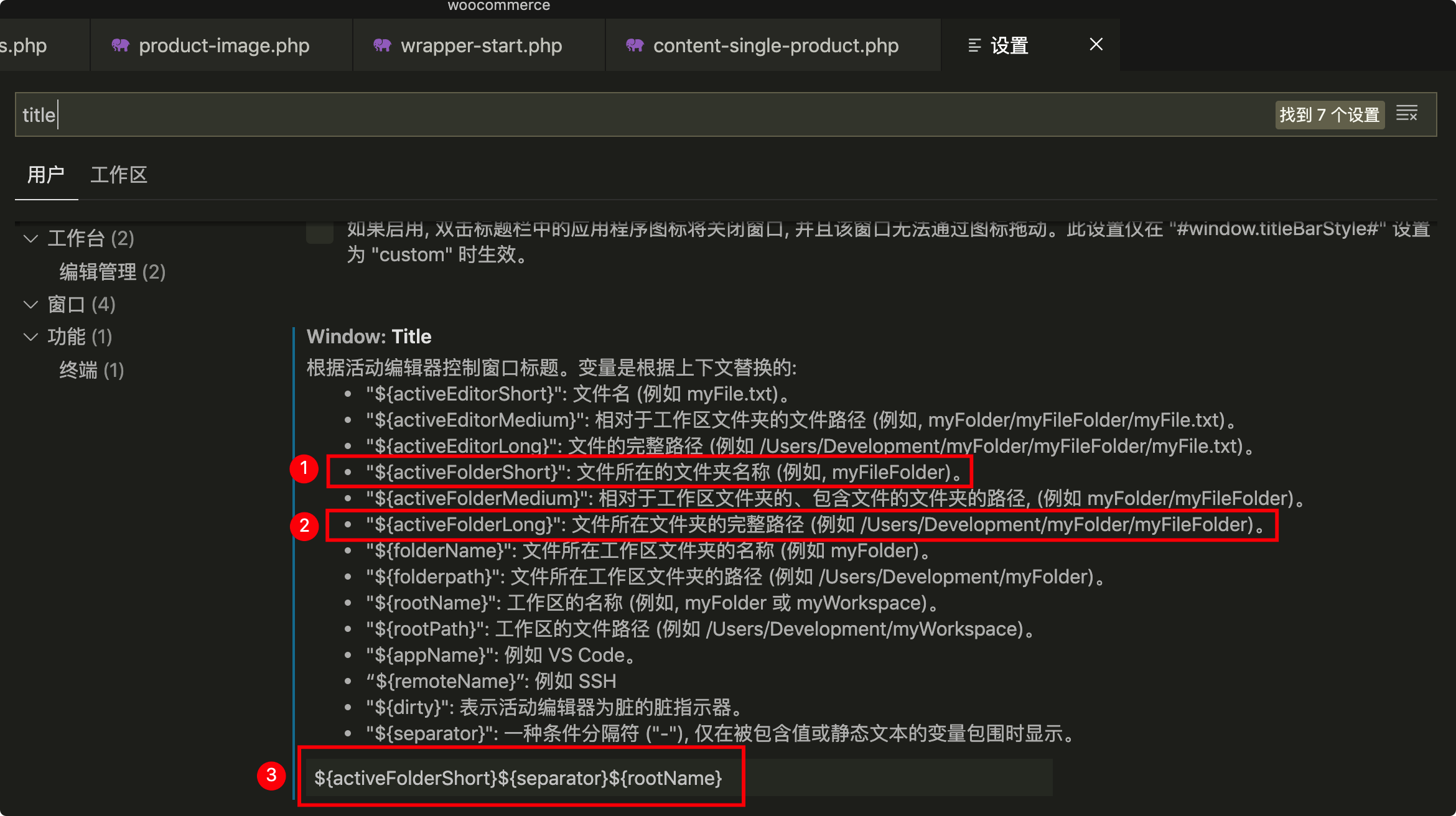
Task: Collapse the 窗口 (4) tree section
Action: pyautogui.click(x=30, y=304)
